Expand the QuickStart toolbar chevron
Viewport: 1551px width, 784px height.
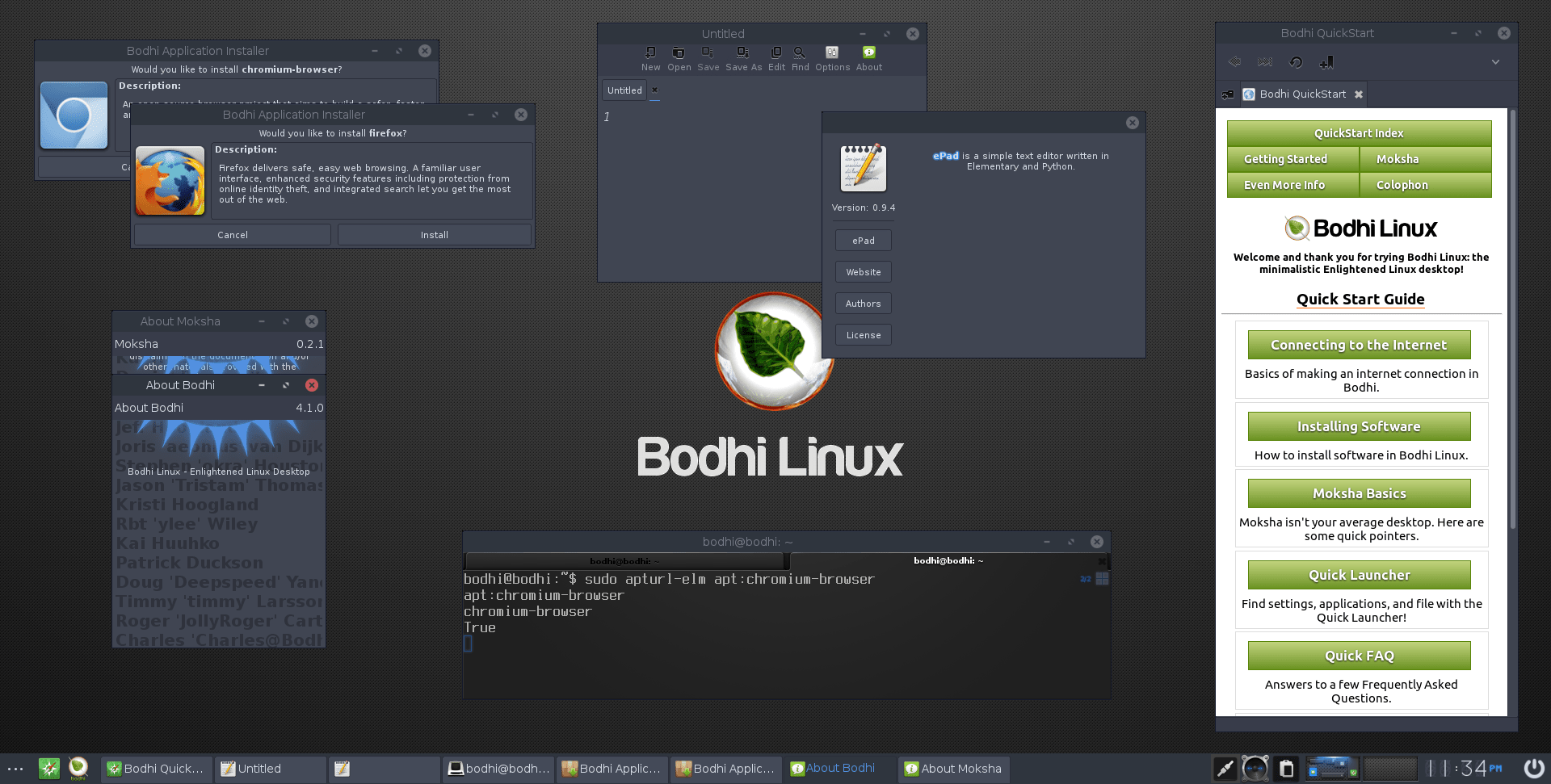(1496, 61)
